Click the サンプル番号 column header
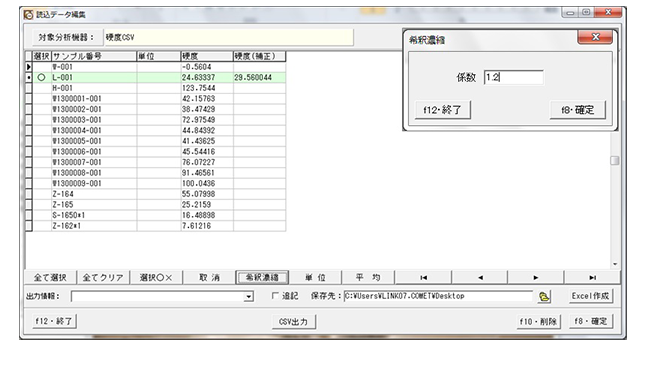The width and height of the screenshot is (648, 366). [x=94, y=56]
